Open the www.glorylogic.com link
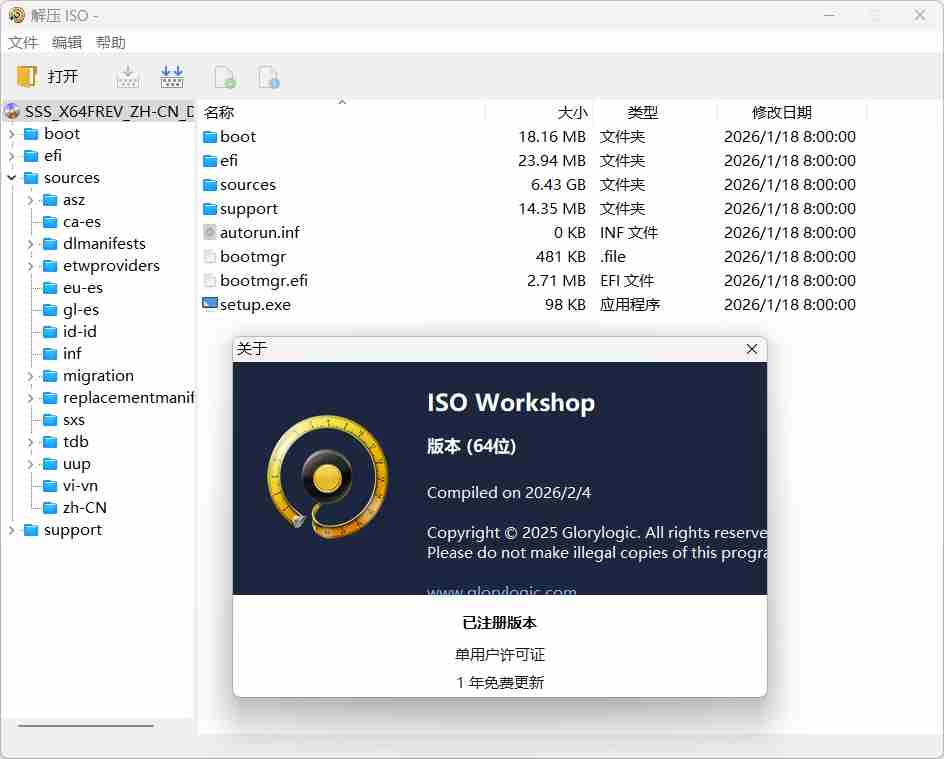 point(501,590)
